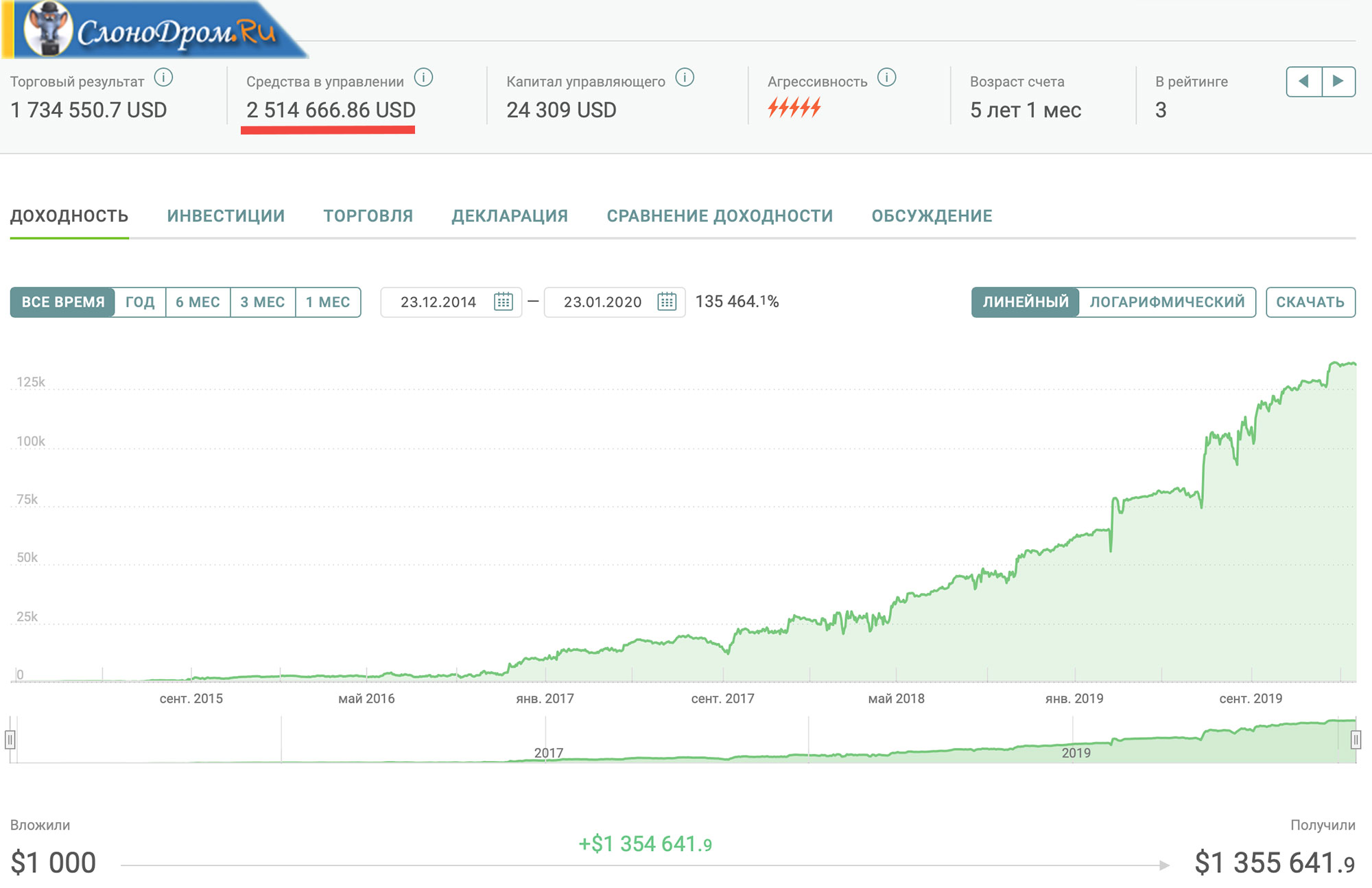
Task: Click the +$1 354 641.9 profit text
Action: click(x=645, y=844)
